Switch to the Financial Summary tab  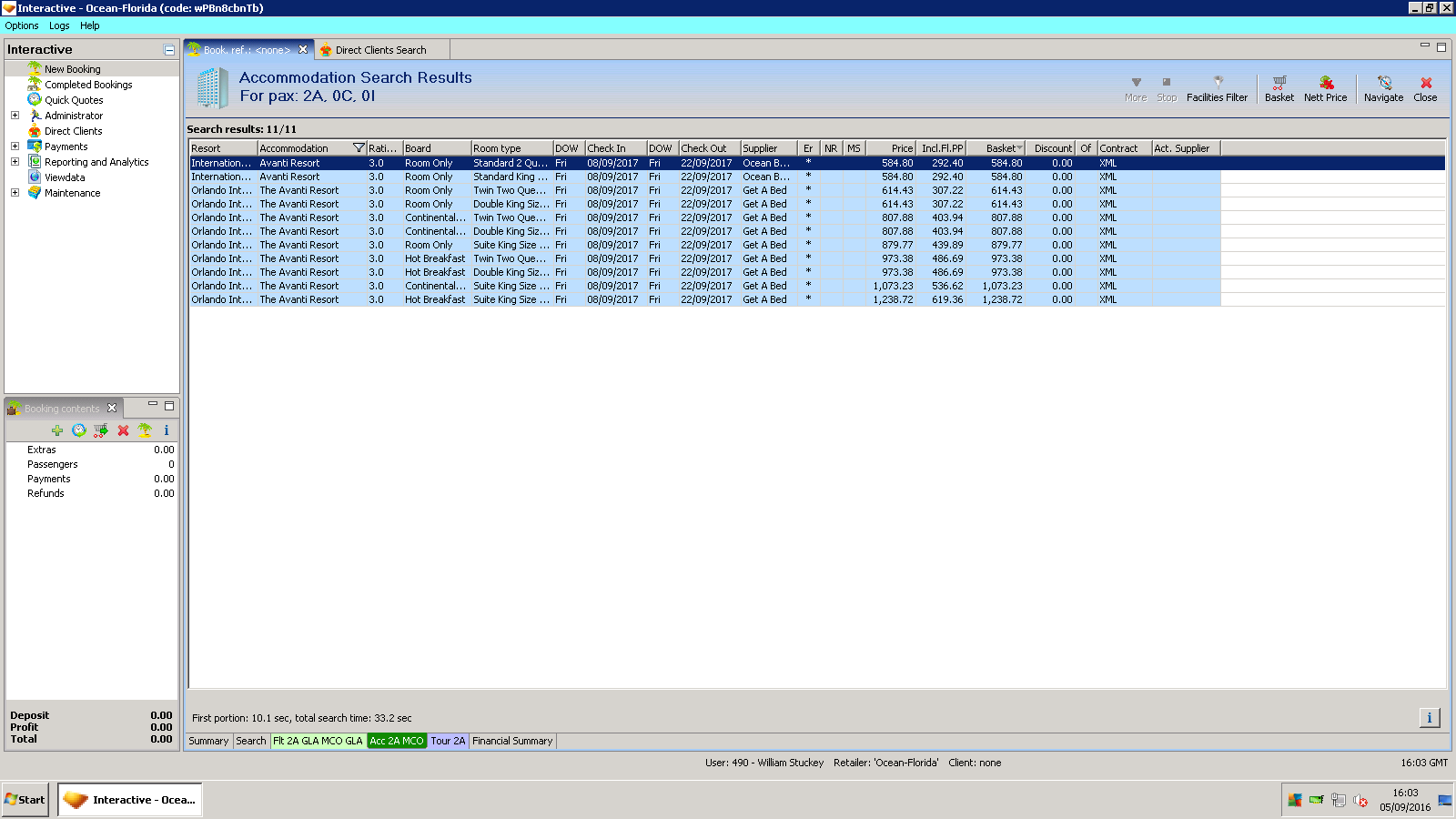click(512, 741)
